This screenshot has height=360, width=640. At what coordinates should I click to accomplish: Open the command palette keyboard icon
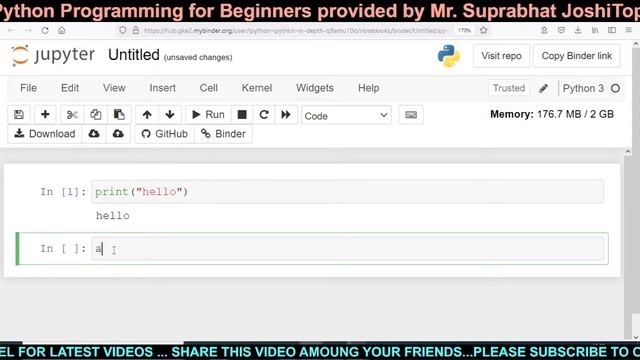pos(411,115)
